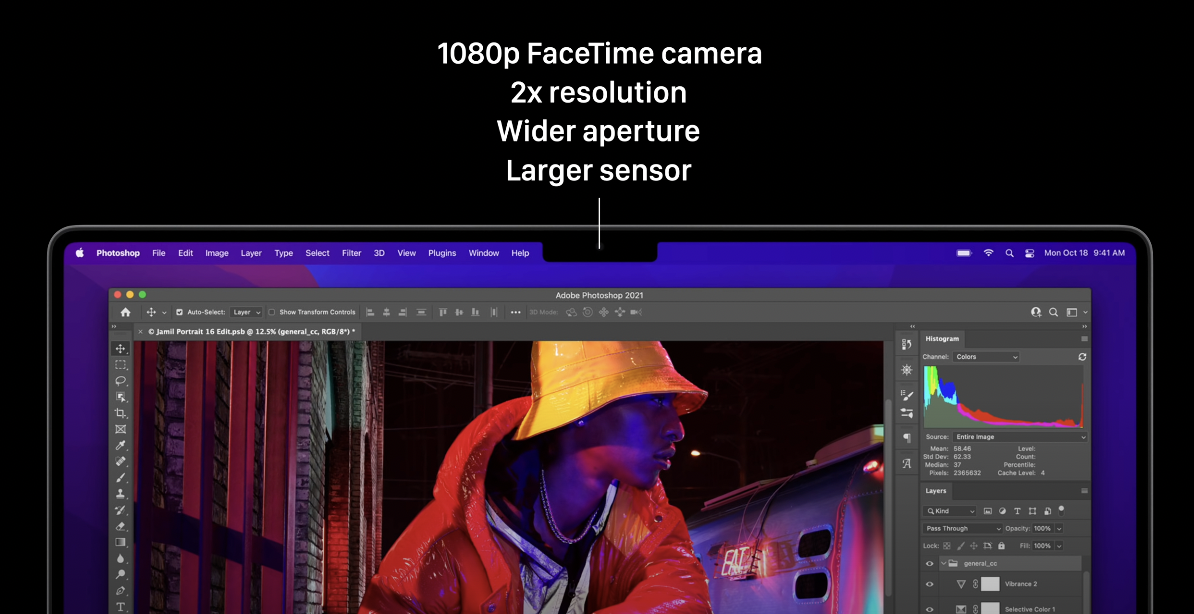
Task: Open the Fill dropdown arrow
Action: click(x=1059, y=546)
